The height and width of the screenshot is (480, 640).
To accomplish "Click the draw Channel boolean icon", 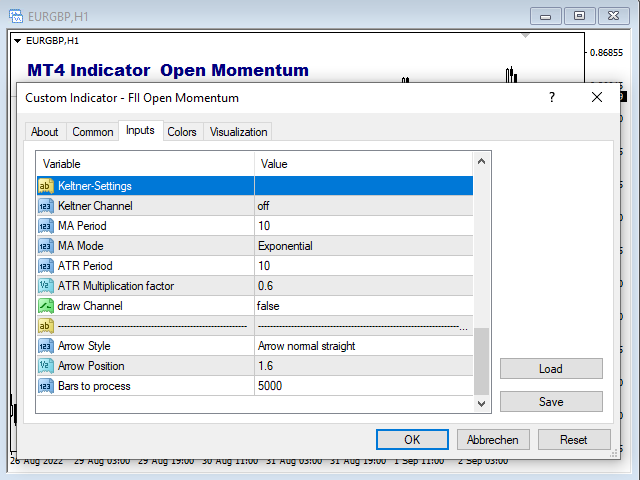I will click(46, 306).
